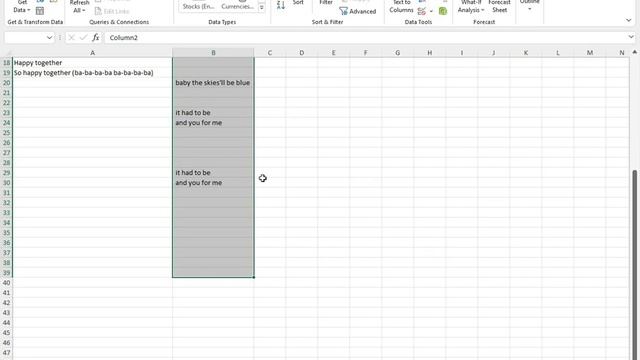Click the Advanced filter icon
Viewport: 640px width, 360px height.
click(358, 11)
